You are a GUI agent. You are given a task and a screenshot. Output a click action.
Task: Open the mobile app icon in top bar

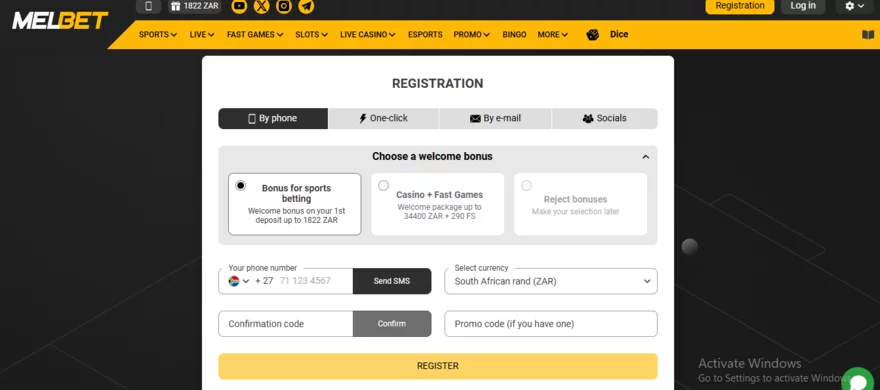[148, 6]
